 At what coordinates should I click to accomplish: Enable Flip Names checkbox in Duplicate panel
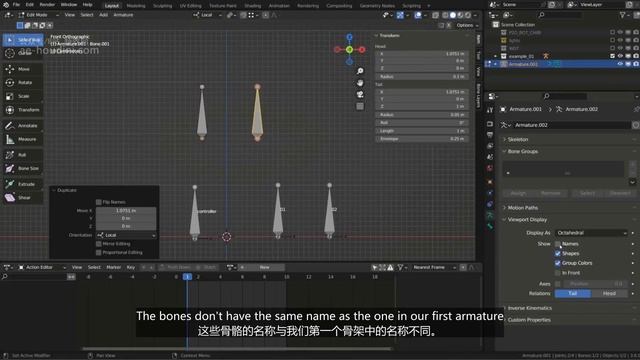coord(98,202)
